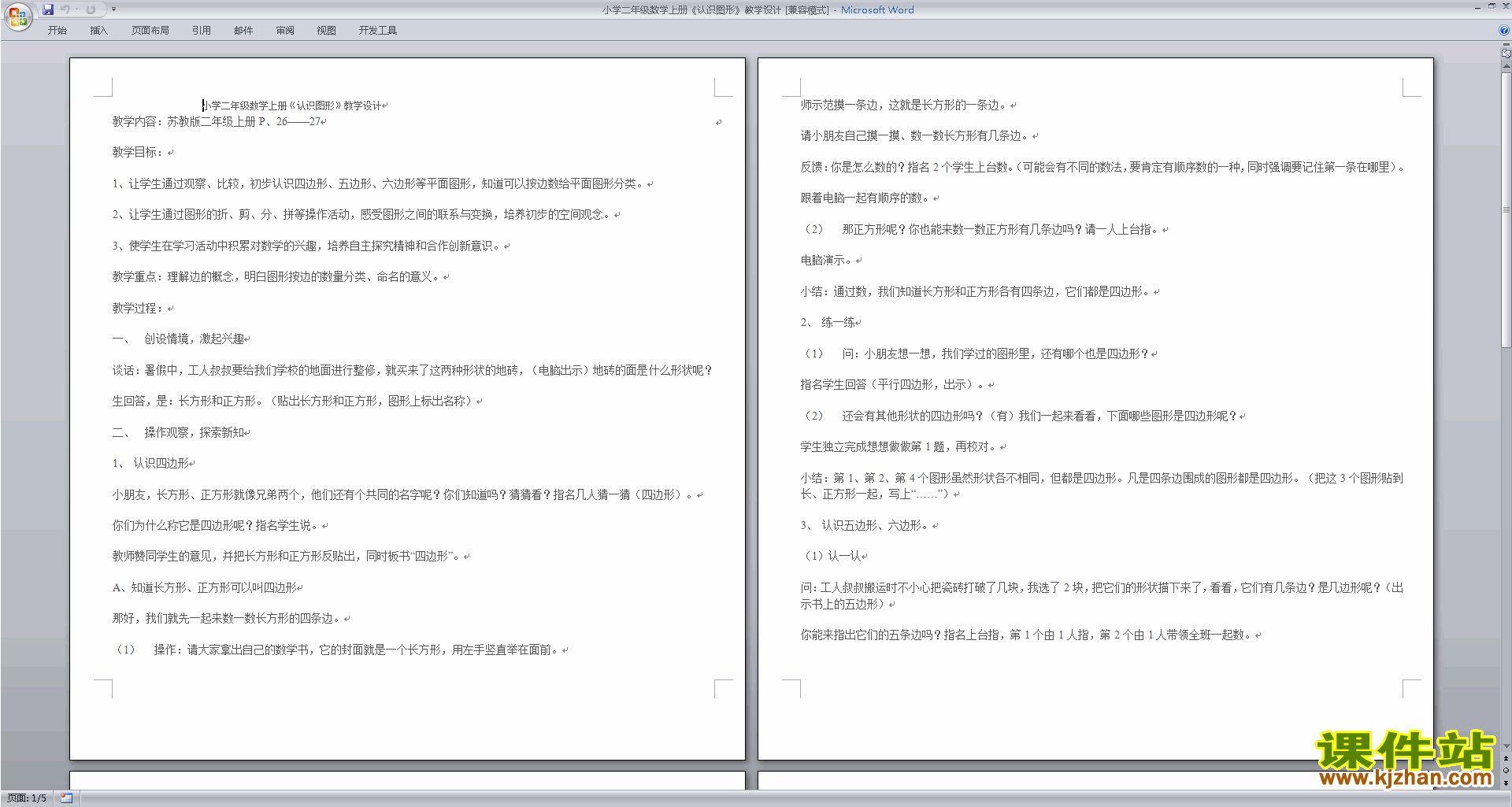Image resolution: width=1512 pixels, height=807 pixels.
Task: Click the heading 2、练一练
Action: coord(828,322)
